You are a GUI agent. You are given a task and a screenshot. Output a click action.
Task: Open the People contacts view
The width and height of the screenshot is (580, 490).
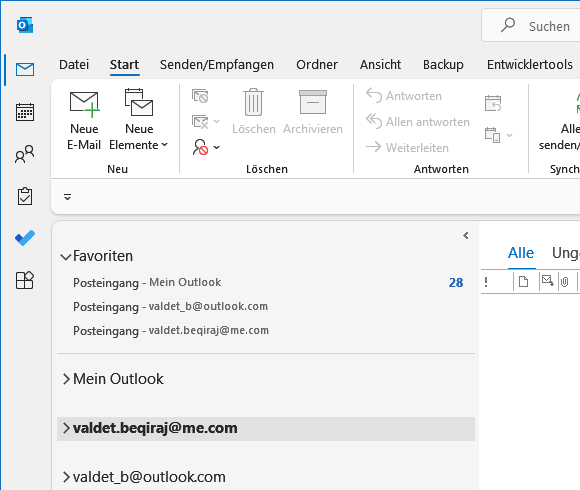pos(25,154)
